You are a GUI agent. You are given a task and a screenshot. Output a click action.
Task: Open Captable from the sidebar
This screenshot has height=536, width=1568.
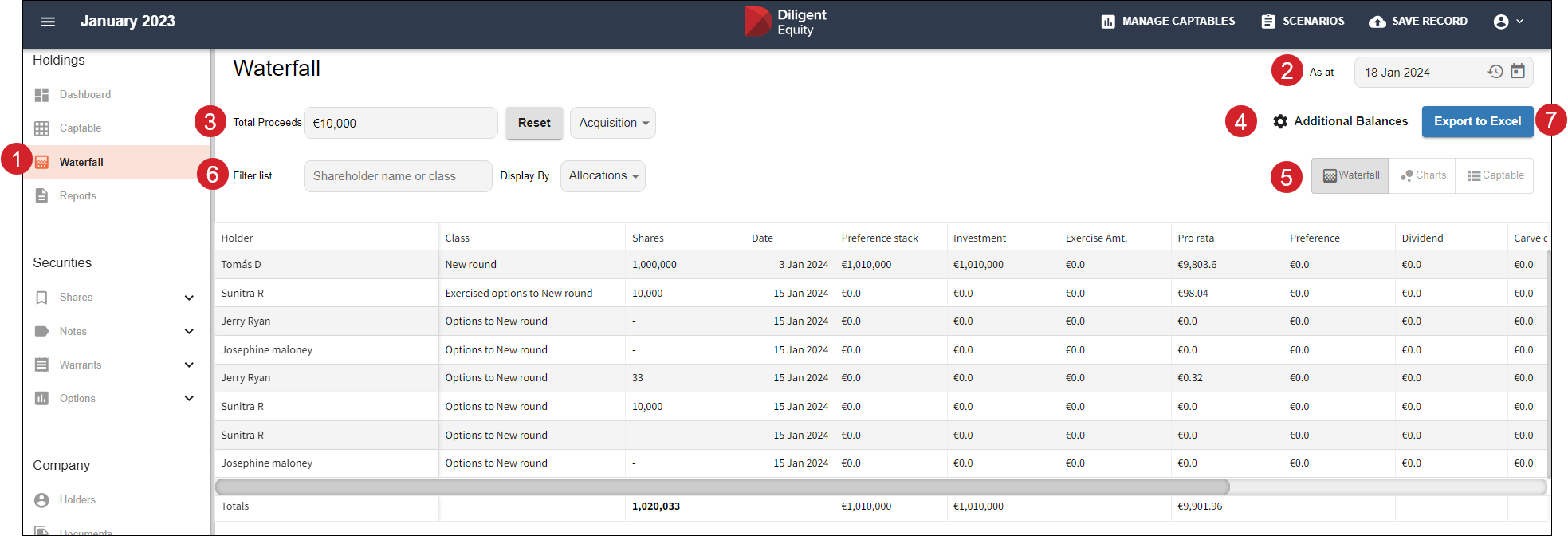80,128
